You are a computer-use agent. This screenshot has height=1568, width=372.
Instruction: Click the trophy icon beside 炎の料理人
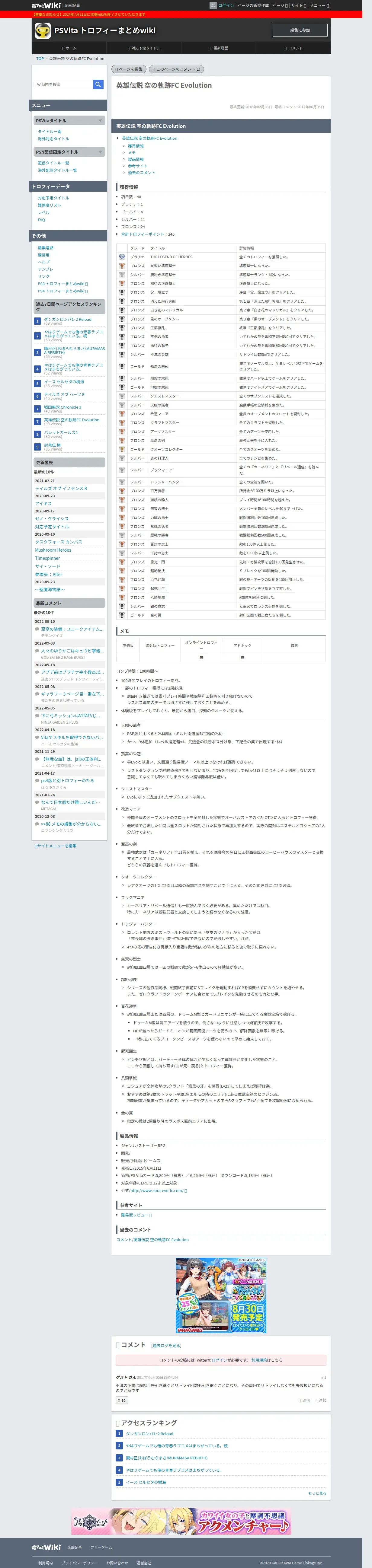[122, 458]
